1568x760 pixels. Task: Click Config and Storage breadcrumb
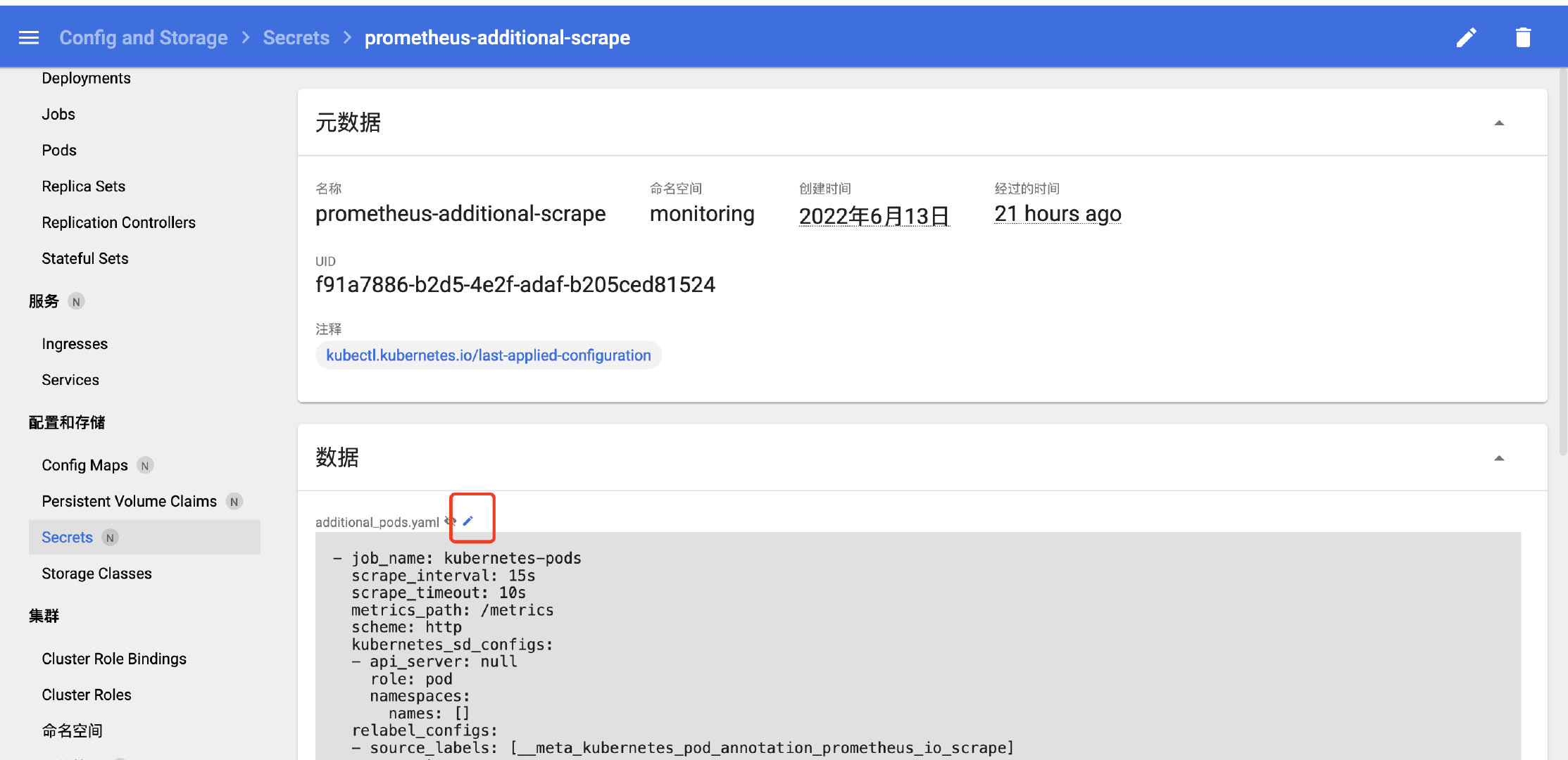pos(143,37)
